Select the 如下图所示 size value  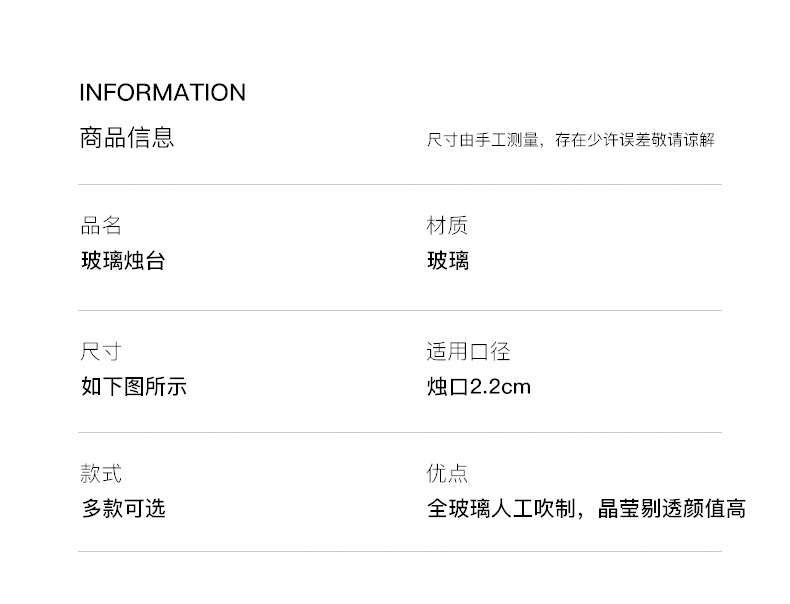[134, 387]
